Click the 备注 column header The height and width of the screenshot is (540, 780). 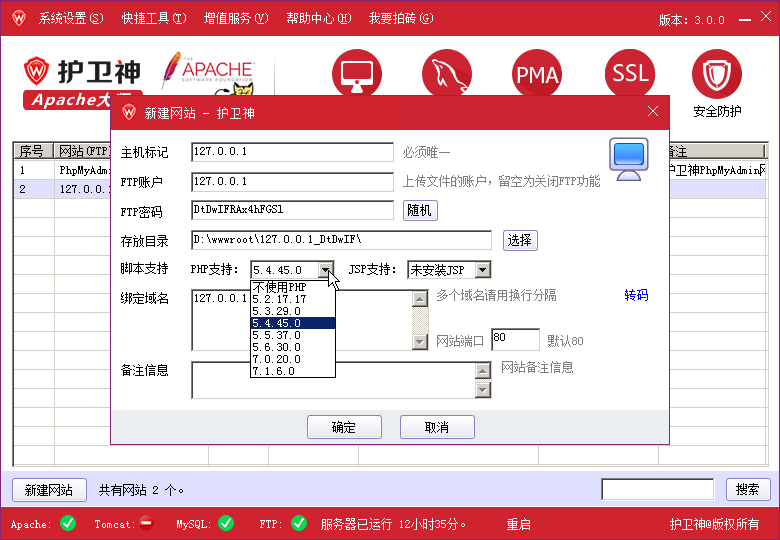tap(716, 151)
